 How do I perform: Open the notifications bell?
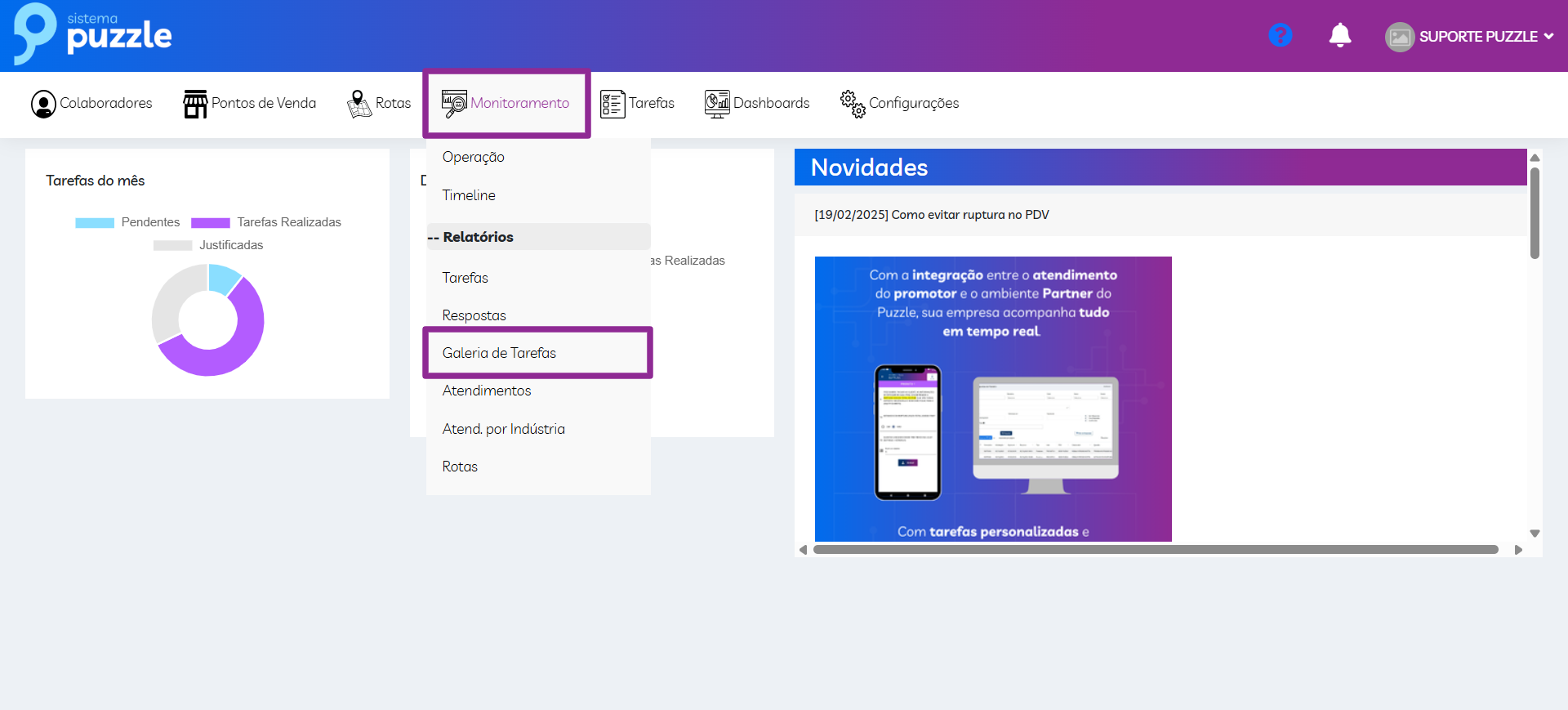click(x=1339, y=35)
